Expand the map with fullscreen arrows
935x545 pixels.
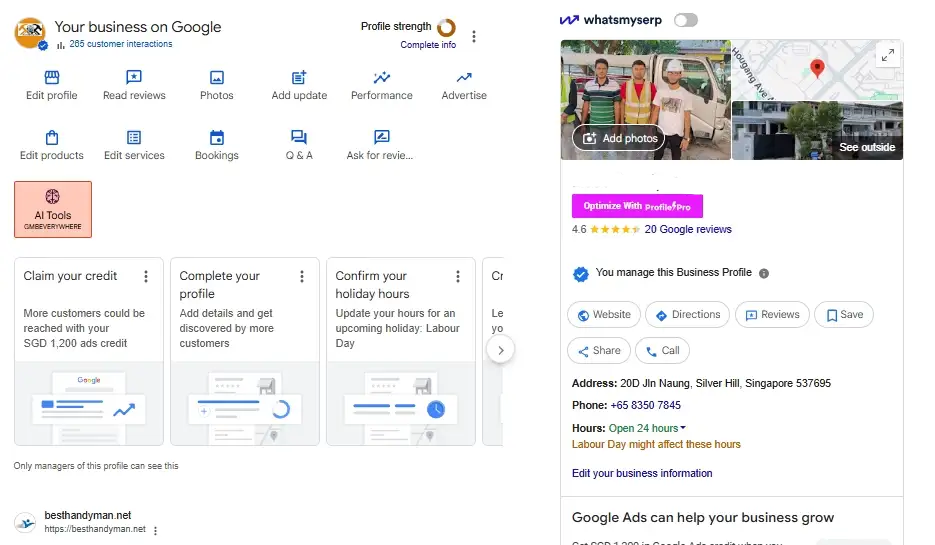click(x=888, y=55)
